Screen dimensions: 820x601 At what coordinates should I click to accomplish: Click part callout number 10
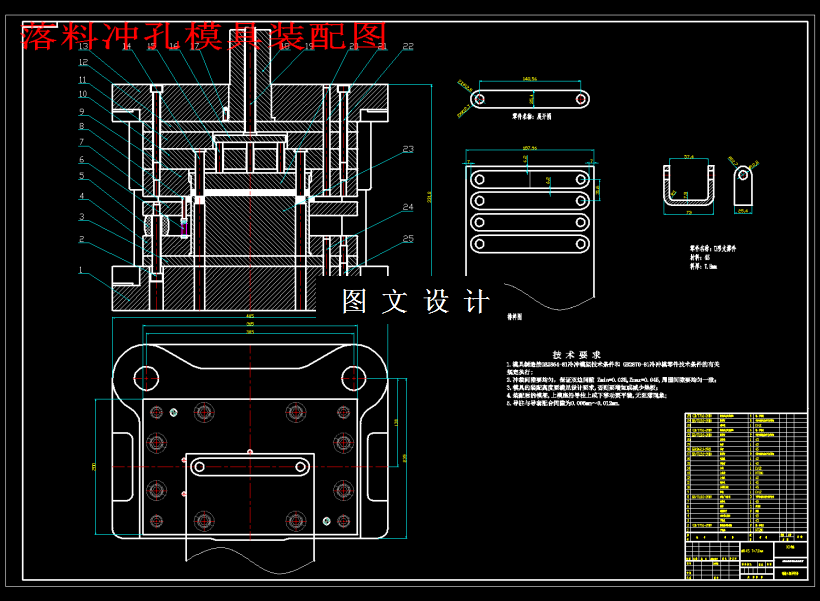pyautogui.click(x=83, y=94)
